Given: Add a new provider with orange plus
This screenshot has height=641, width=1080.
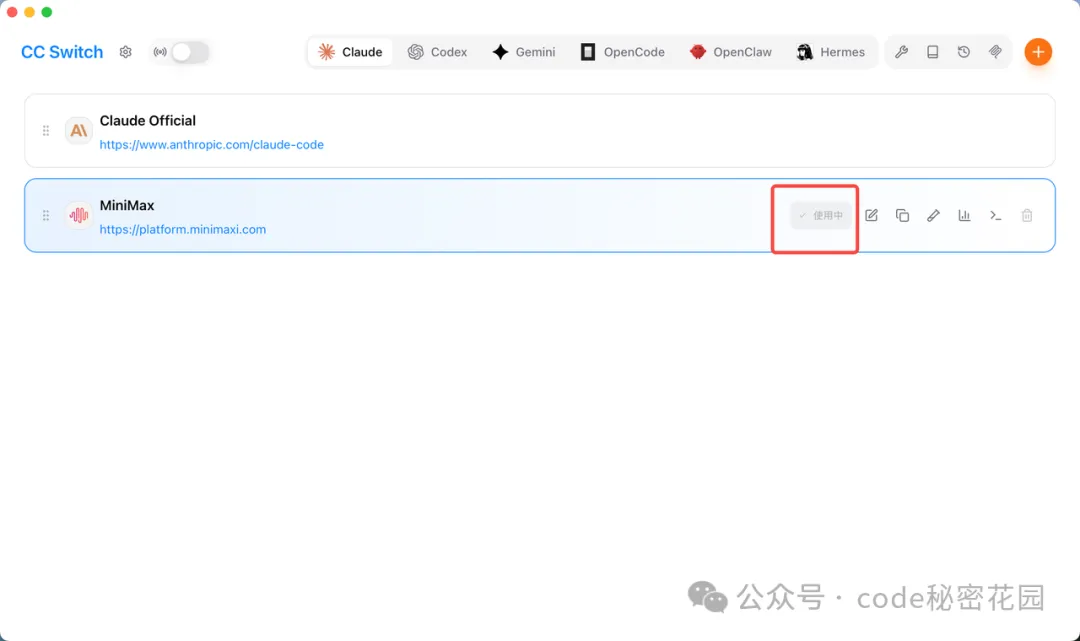Looking at the screenshot, I should [1038, 52].
